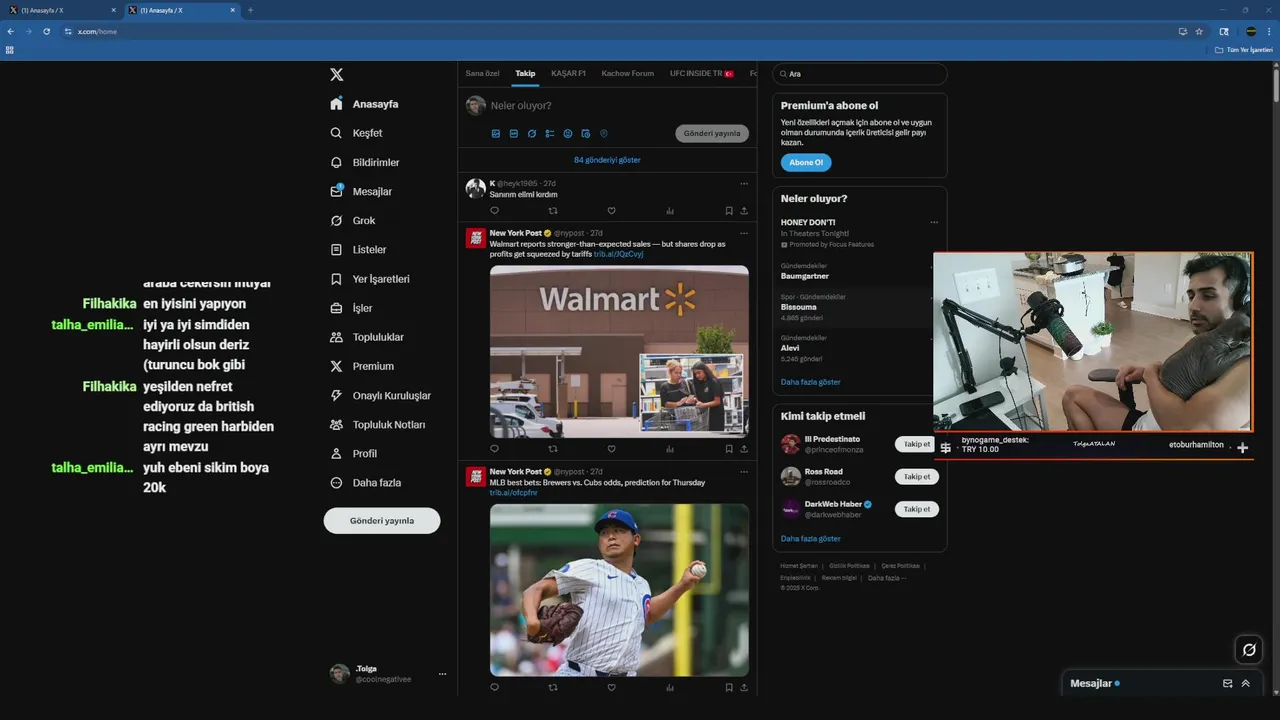Add a poll to the post
1280x720 pixels.
[550, 133]
